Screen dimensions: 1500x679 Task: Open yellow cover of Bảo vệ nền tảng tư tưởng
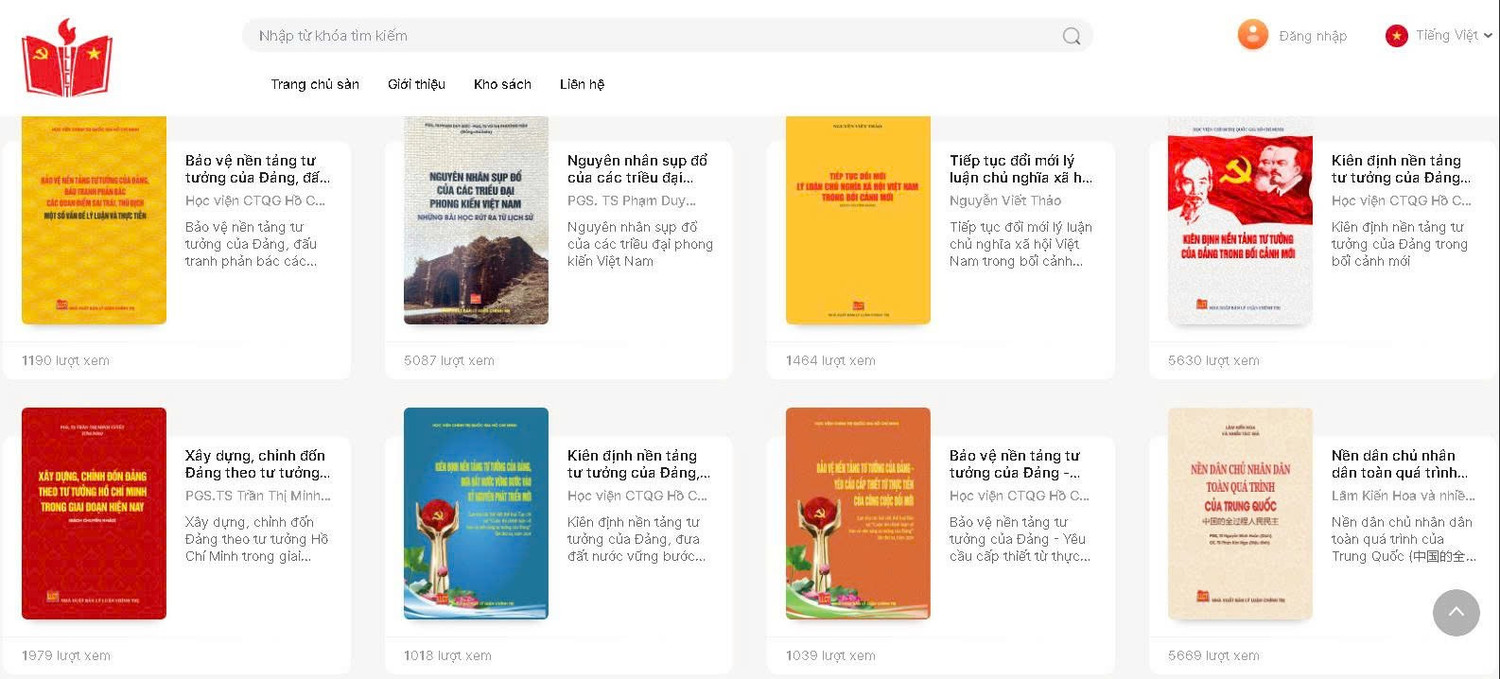coord(94,220)
